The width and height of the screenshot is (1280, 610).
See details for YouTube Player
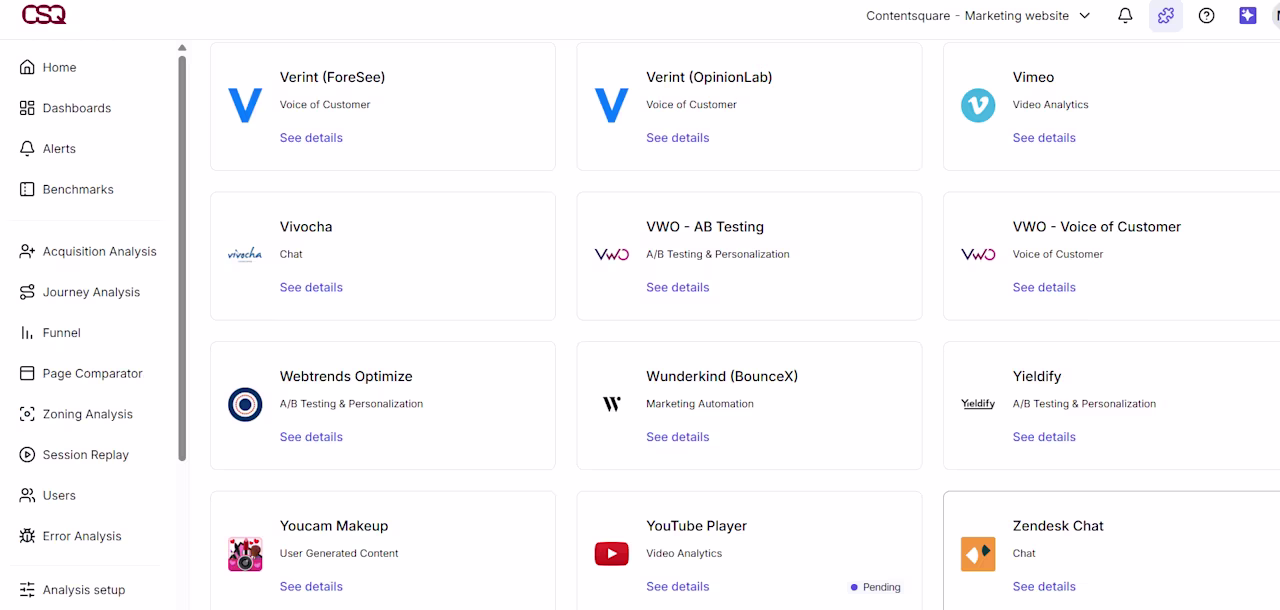pos(677,587)
